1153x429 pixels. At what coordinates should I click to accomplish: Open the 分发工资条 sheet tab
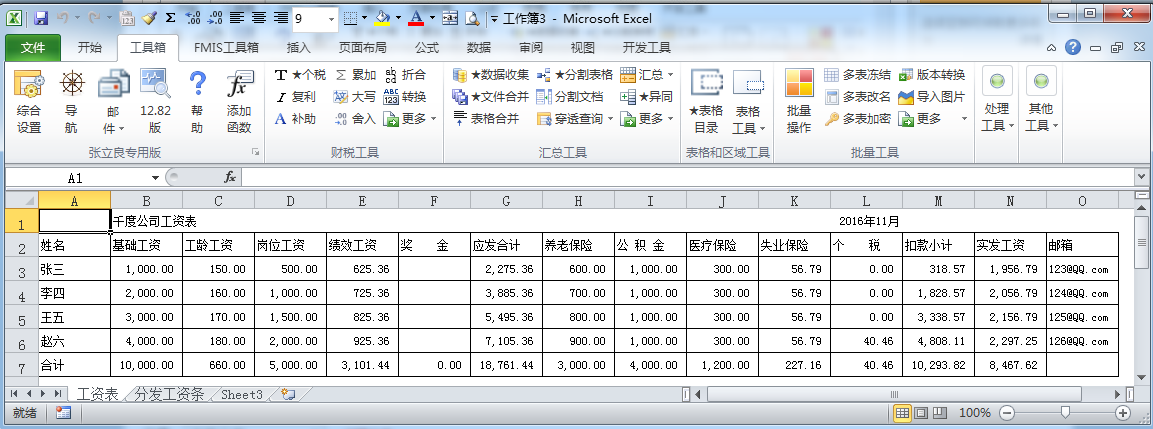(169, 395)
